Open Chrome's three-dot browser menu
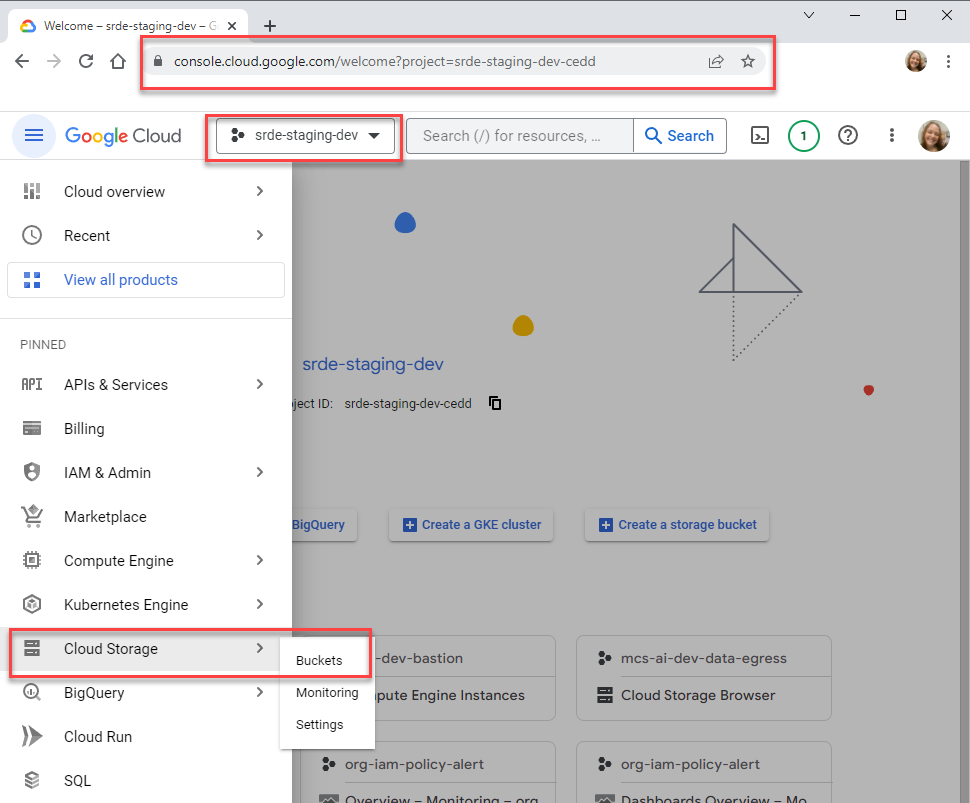Viewport: 970px width, 803px height. 948,61
